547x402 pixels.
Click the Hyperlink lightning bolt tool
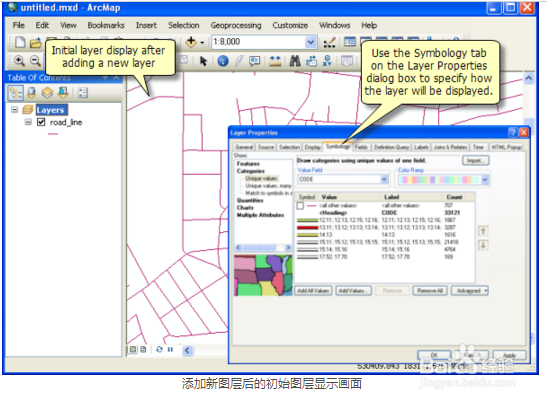[239, 61]
